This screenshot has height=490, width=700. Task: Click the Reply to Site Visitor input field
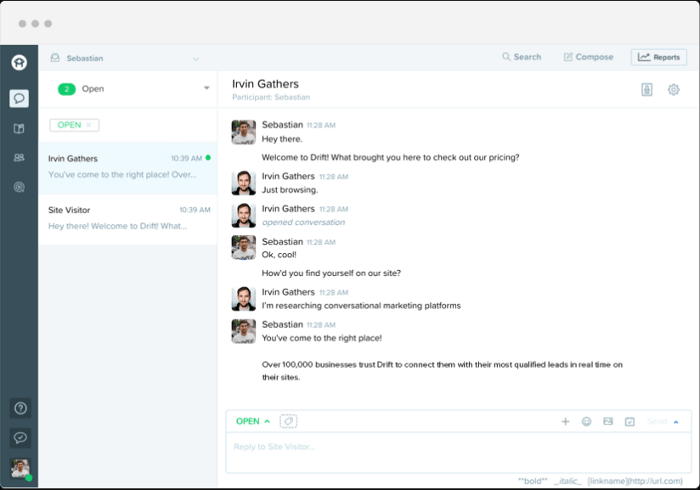point(458,453)
